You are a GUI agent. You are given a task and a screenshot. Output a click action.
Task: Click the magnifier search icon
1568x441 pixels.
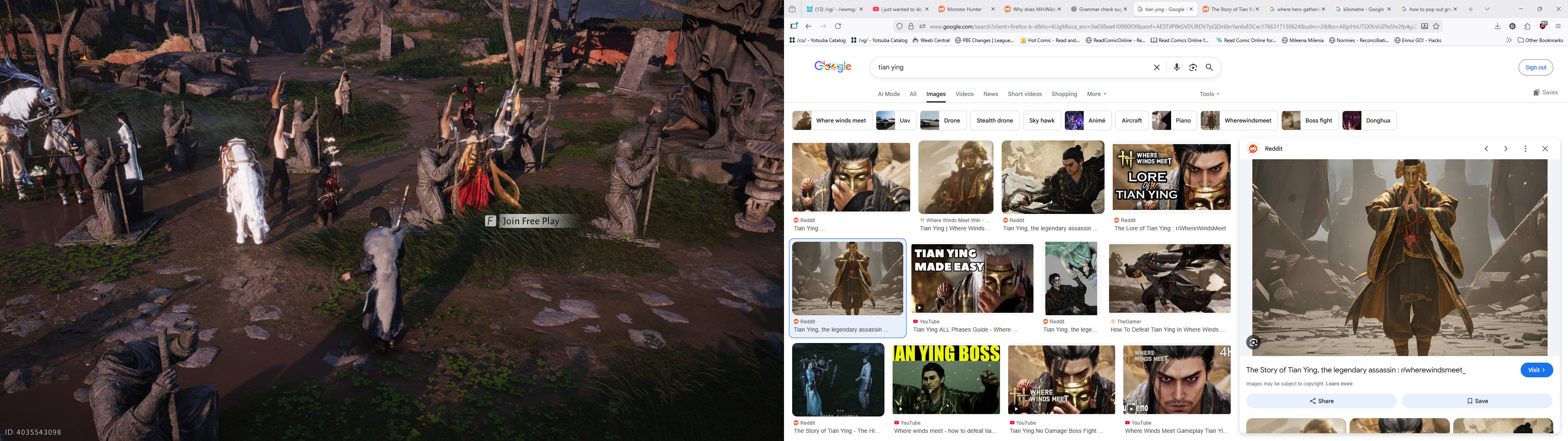tap(1209, 68)
